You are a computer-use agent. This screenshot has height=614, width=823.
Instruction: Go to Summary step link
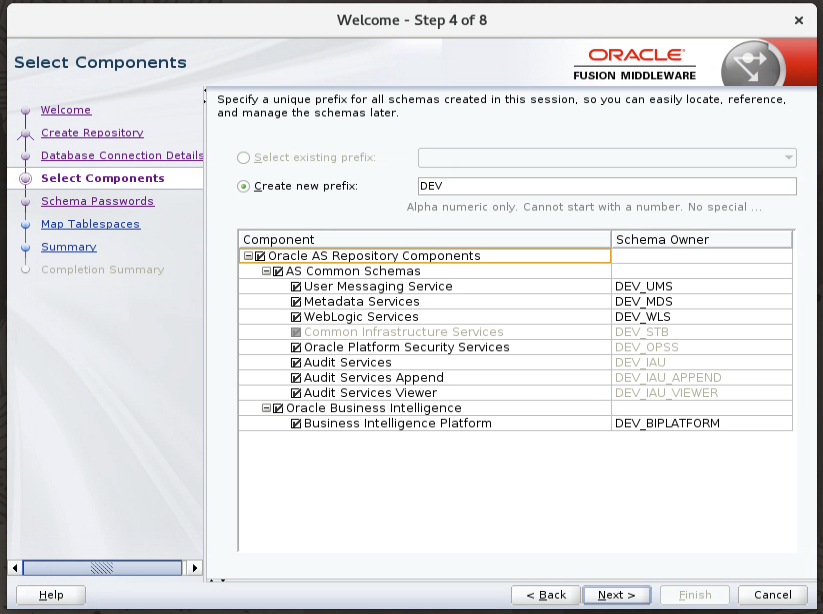tap(69, 247)
